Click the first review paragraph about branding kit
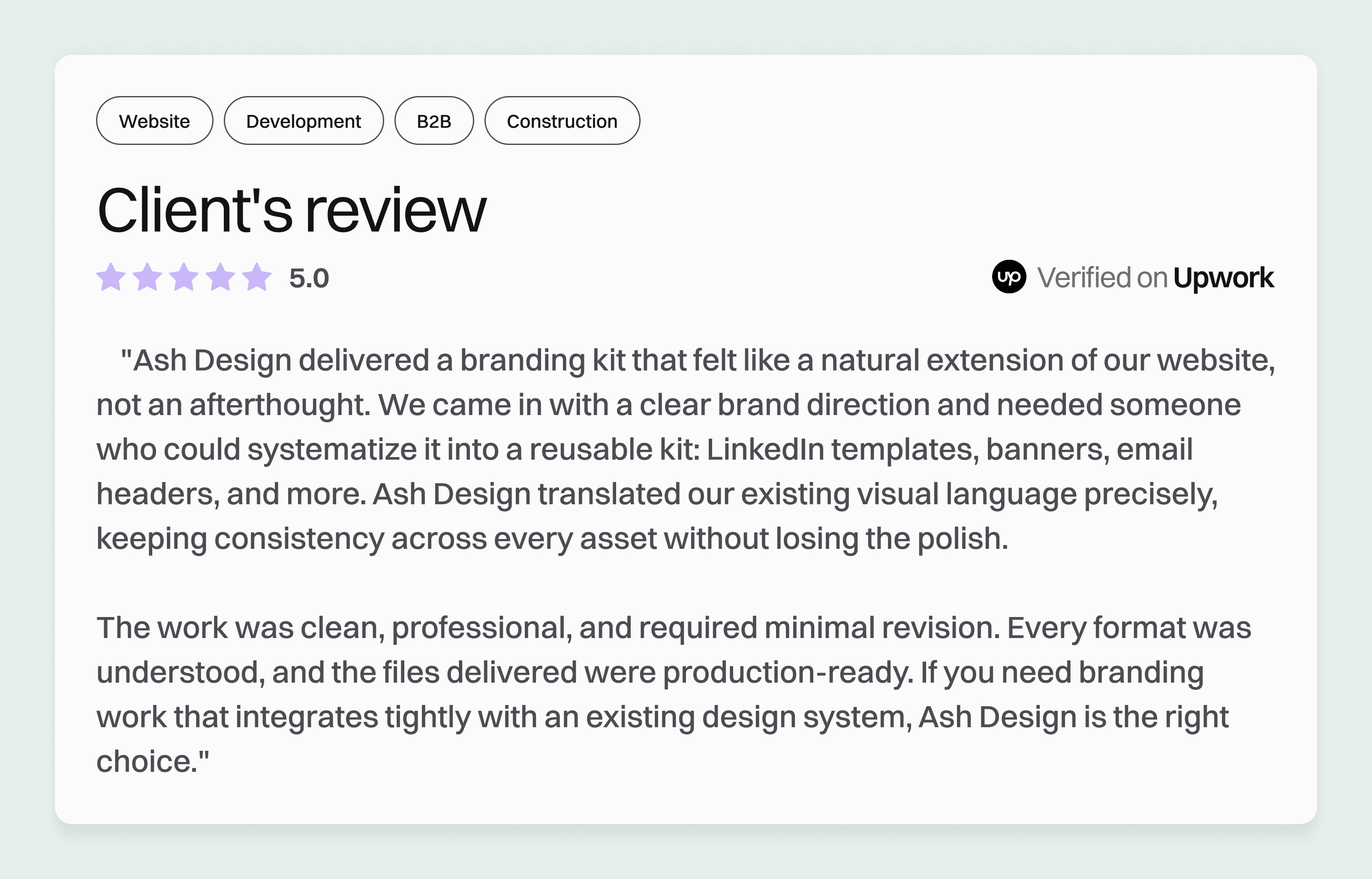 click(x=686, y=449)
